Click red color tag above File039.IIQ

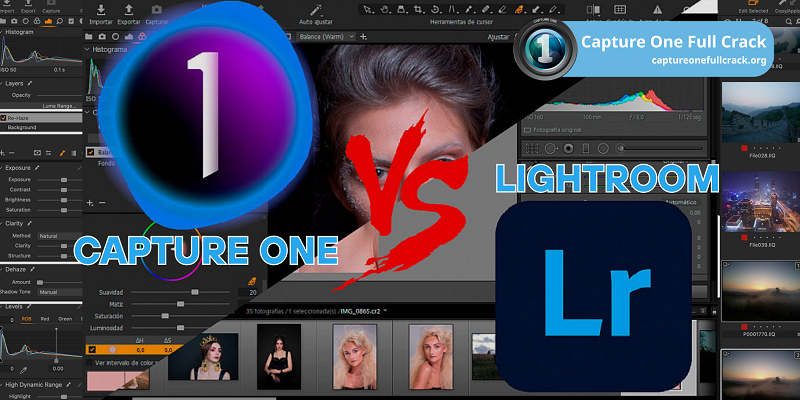click(744, 237)
